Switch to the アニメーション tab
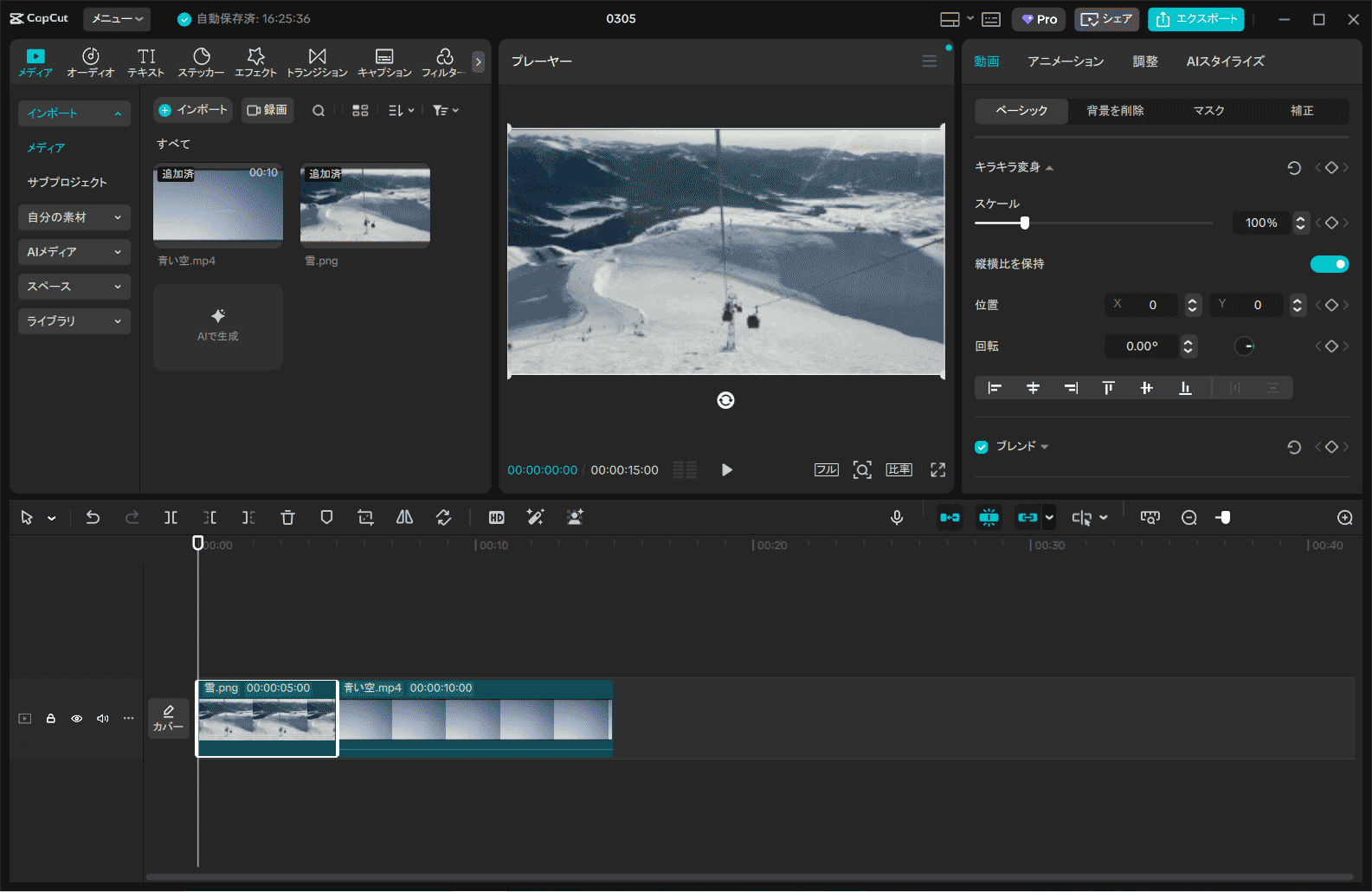The height and width of the screenshot is (892, 1372). pos(1065,61)
